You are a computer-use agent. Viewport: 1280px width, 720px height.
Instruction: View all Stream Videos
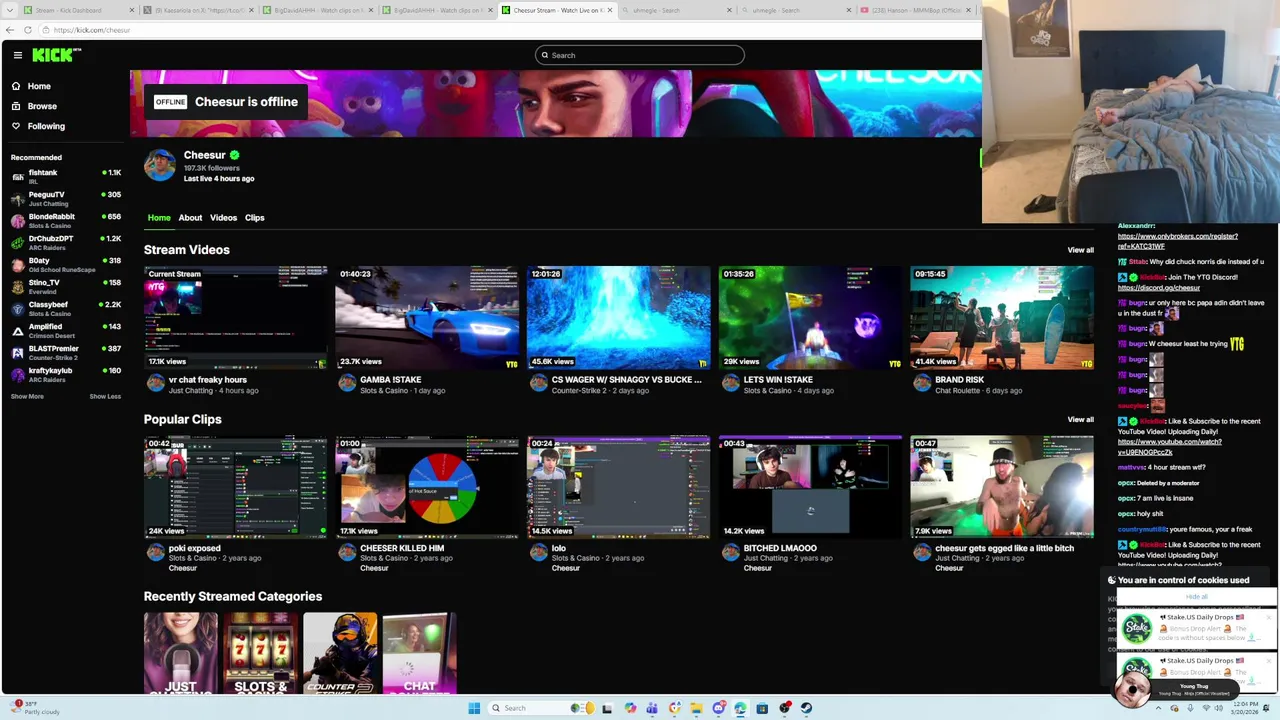(x=1080, y=250)
